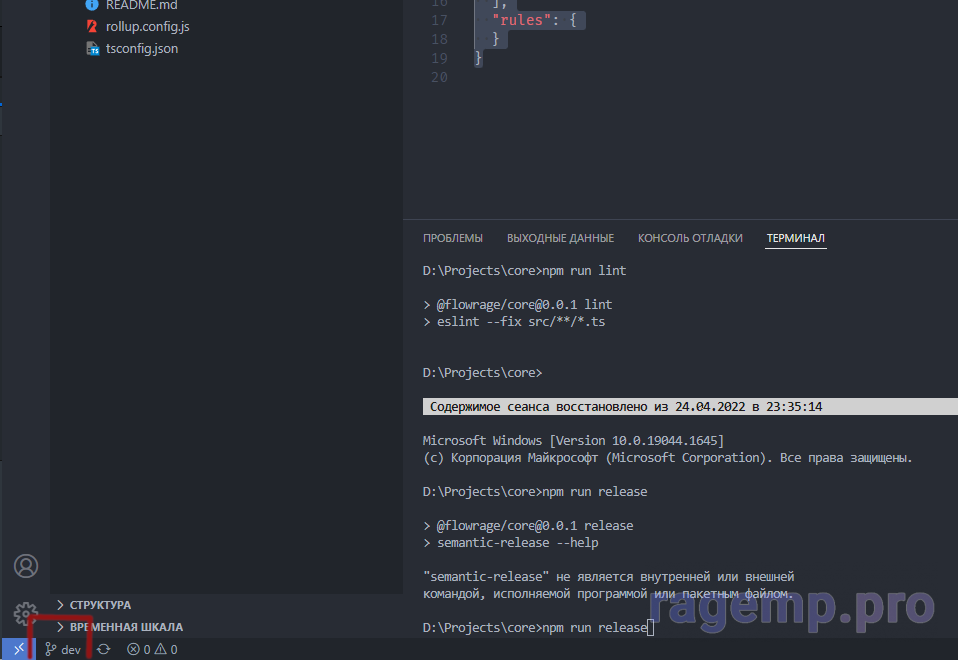Click the "rules" key in editor

(x=521, y=20)
